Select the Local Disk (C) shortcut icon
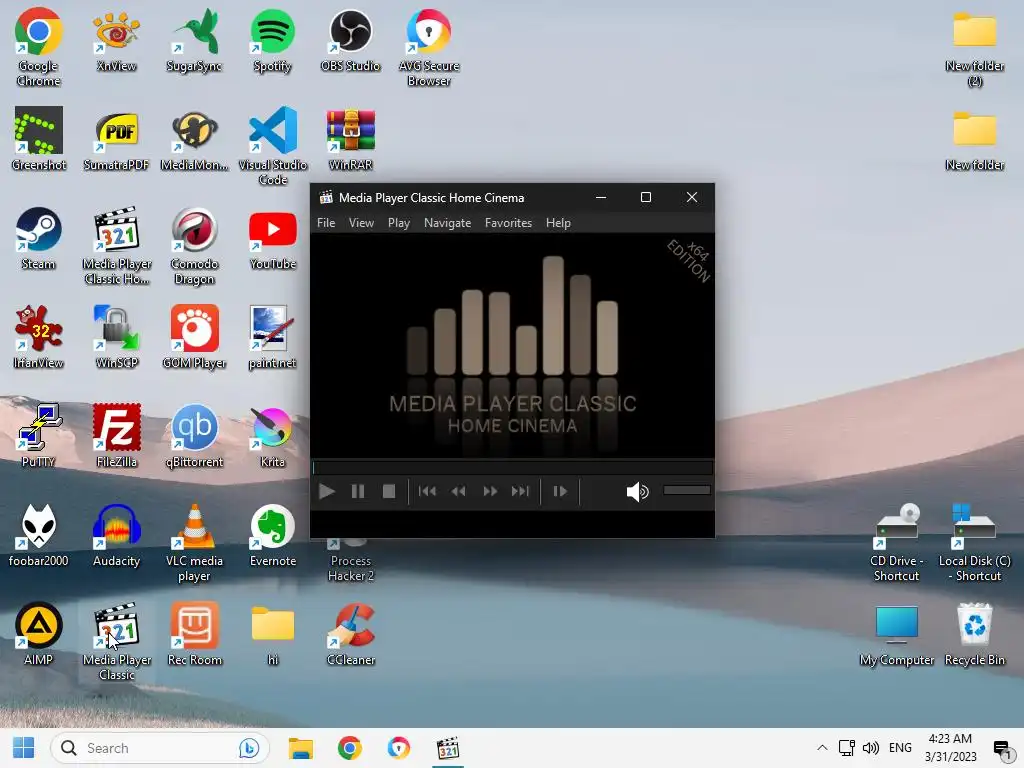Image resolution: width=1024 pixels, height=768 pixels. (x=974, y=542)
